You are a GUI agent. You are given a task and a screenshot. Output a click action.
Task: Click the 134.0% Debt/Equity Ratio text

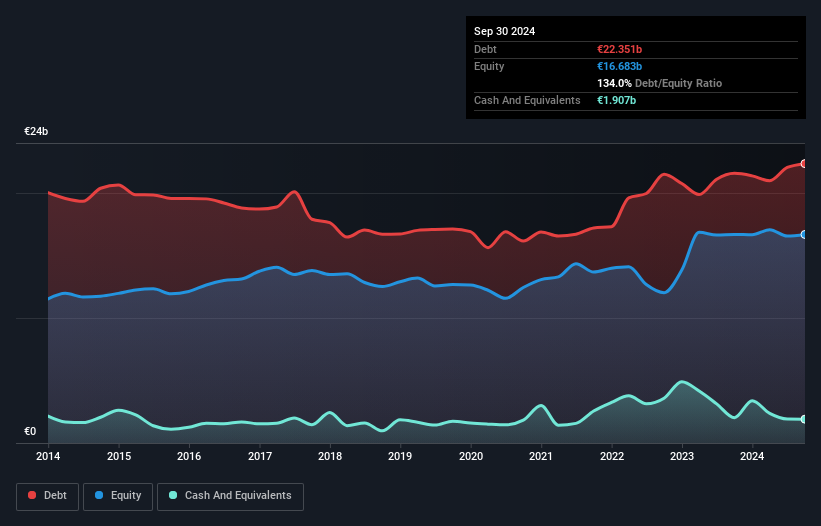[659, 83]
